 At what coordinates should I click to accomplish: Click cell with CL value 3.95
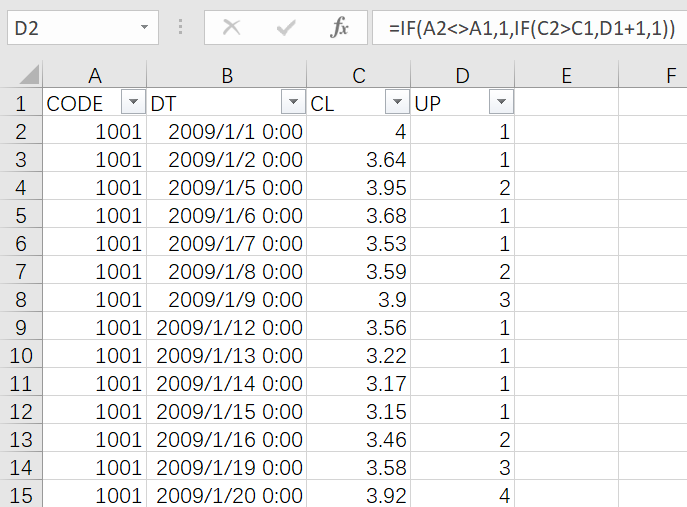359,187
